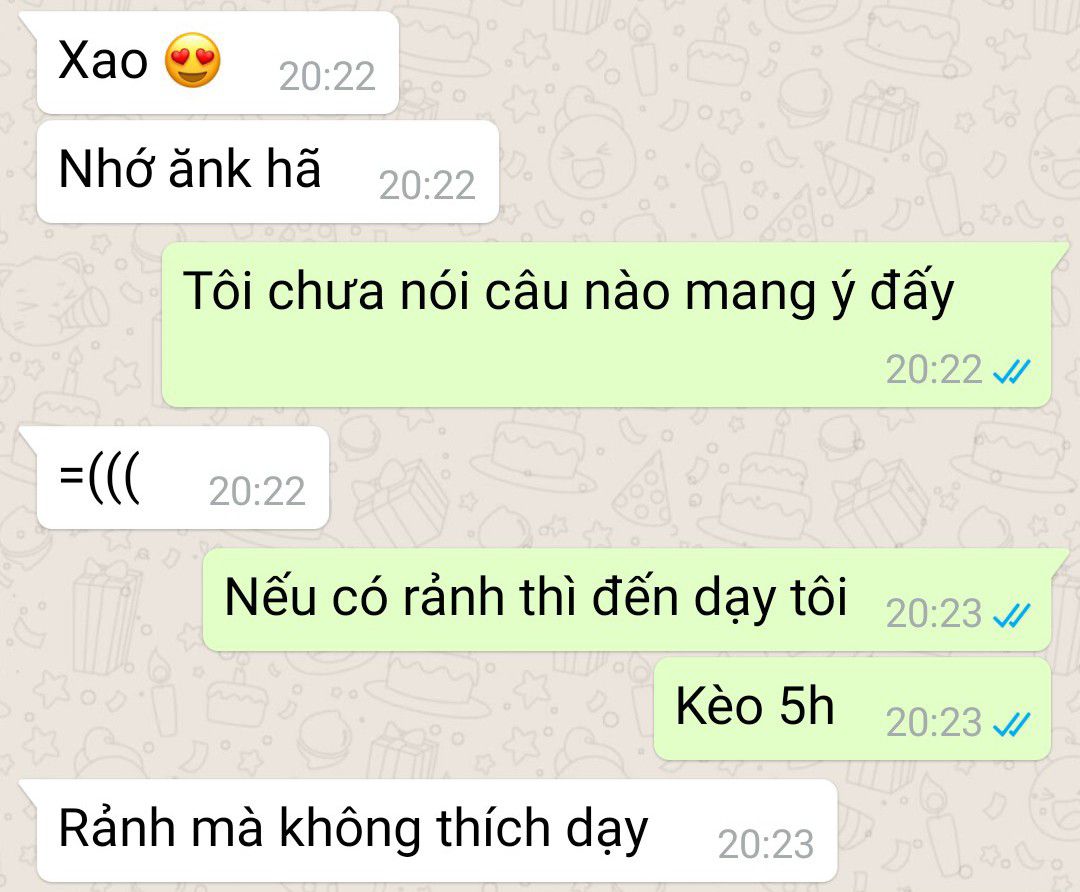Click the 20:22 timestamp in the green bubble
1080x892 pixels.
[934, 370]
